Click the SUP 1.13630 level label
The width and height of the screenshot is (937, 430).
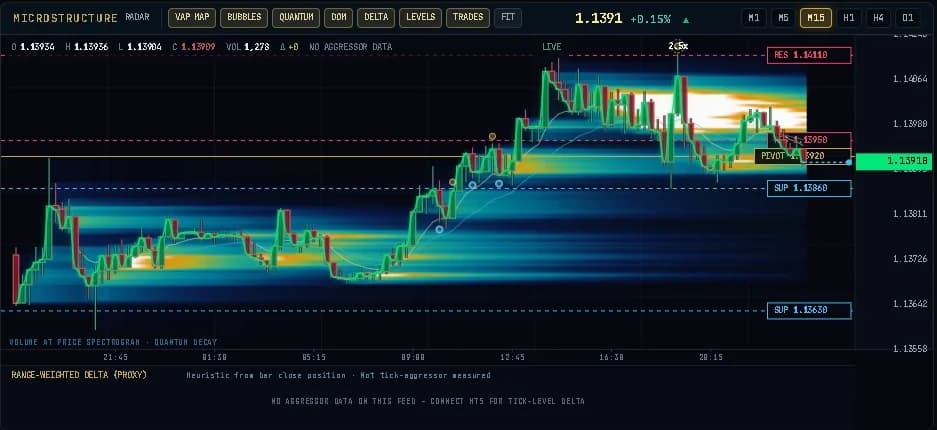coord(809,311)
